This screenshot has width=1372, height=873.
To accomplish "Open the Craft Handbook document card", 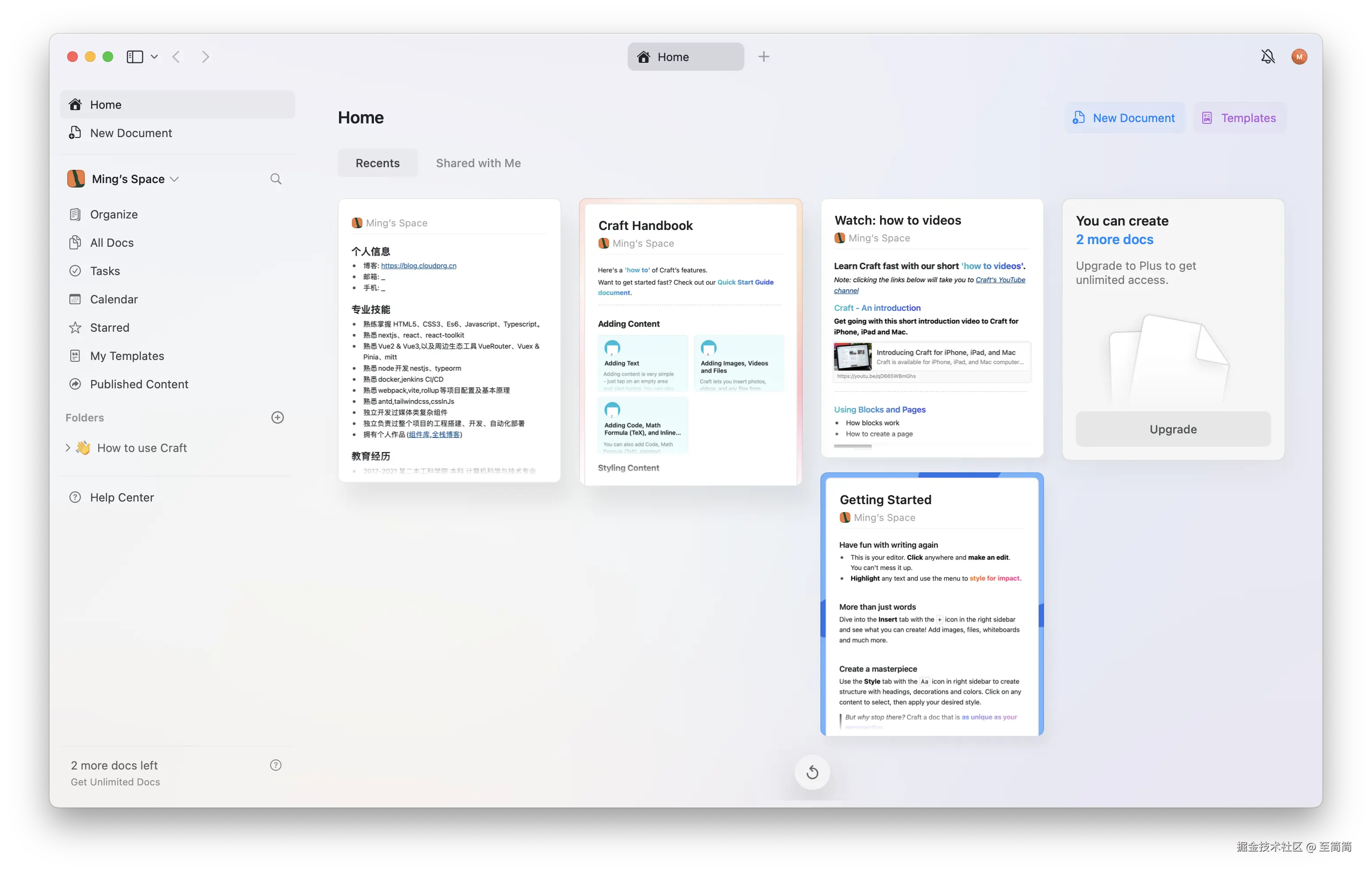I will coord(690,342).
